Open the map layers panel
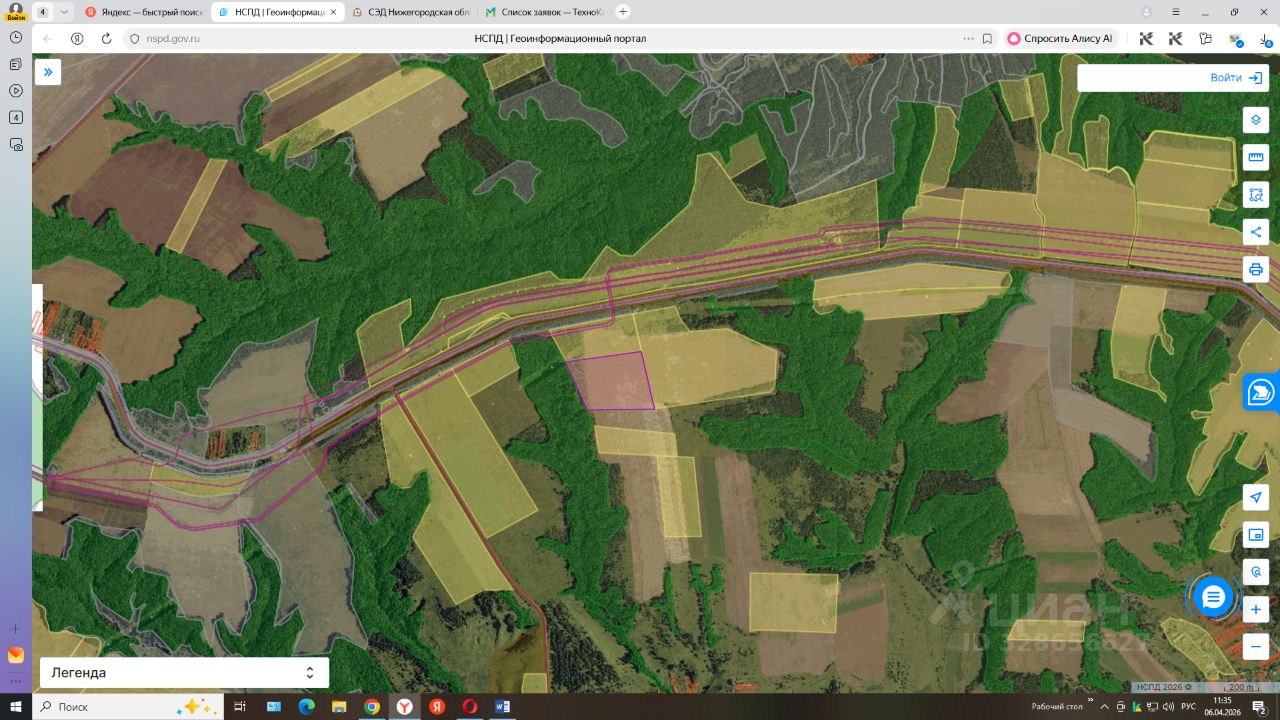The width and height of the screenshot is (1280, 720). point(1256,120)
